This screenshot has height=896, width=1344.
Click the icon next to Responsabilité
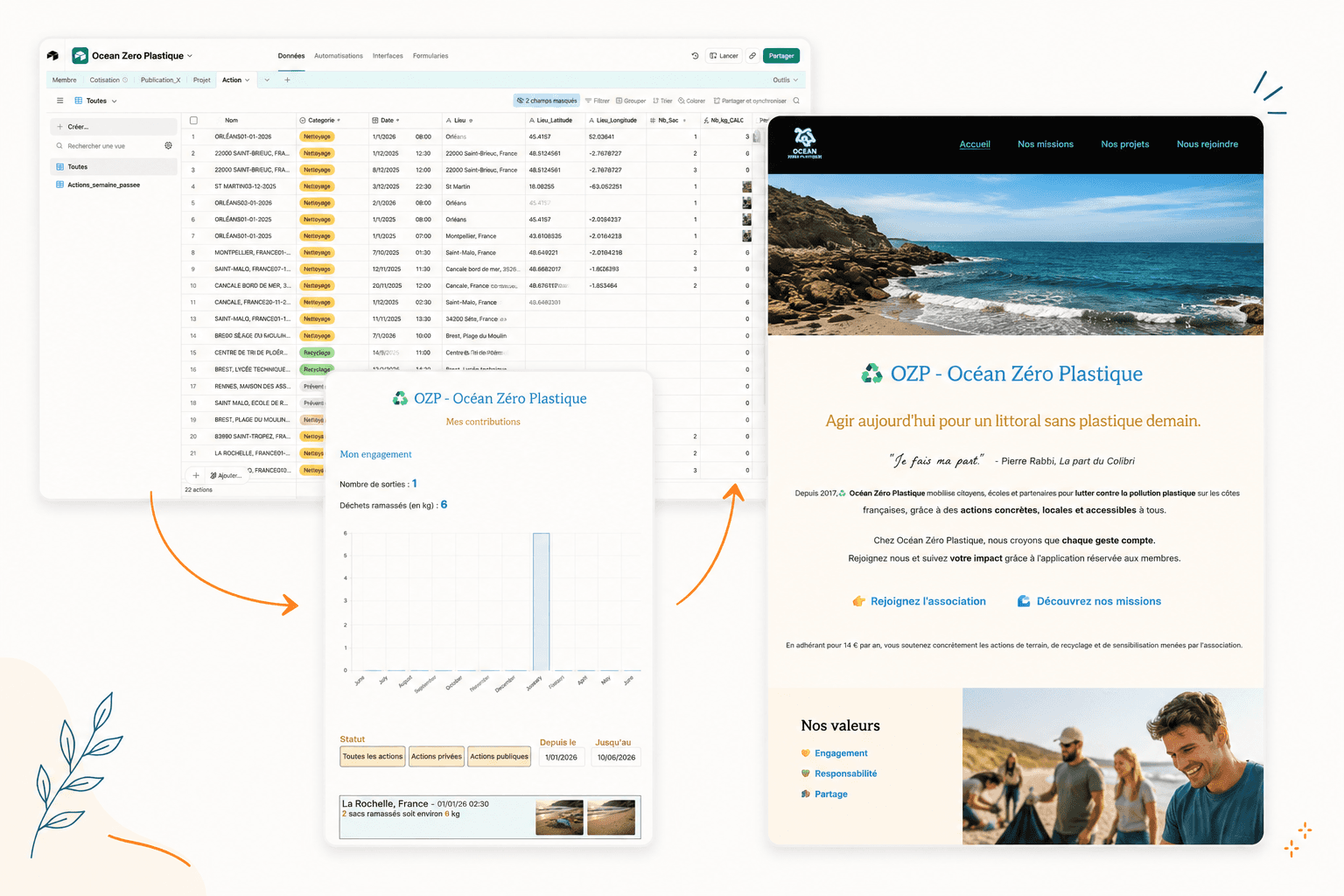(806, 773)
